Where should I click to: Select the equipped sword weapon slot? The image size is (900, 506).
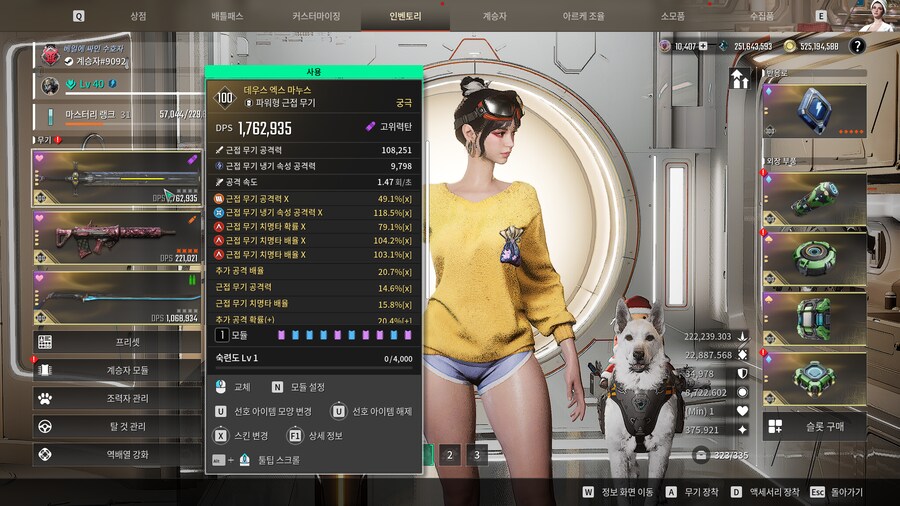click(x=117, y=178)
